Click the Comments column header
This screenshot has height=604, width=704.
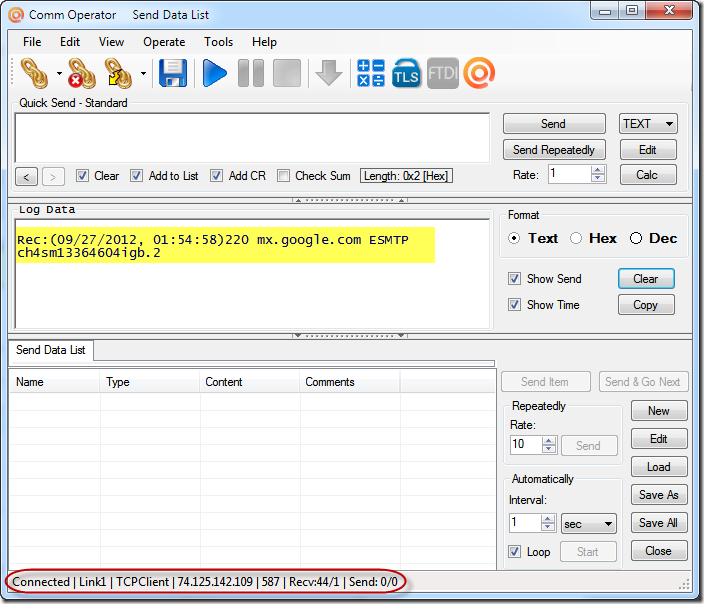350,382
